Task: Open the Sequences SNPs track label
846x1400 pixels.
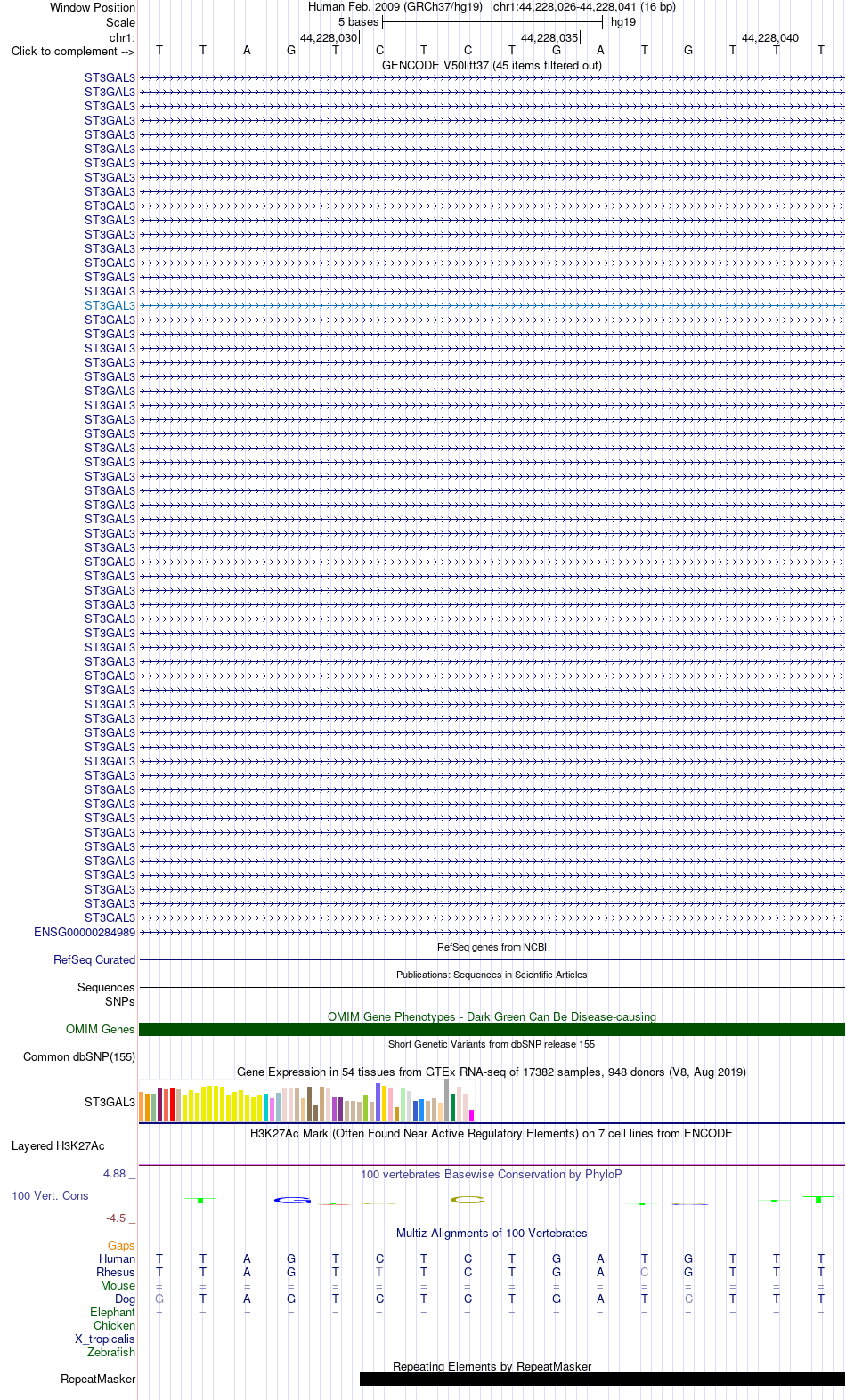Action: click(x=106, y=994)
